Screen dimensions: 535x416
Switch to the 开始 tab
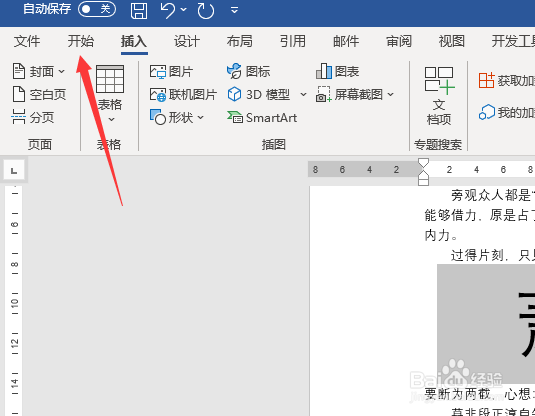click(x=81, y=41)
